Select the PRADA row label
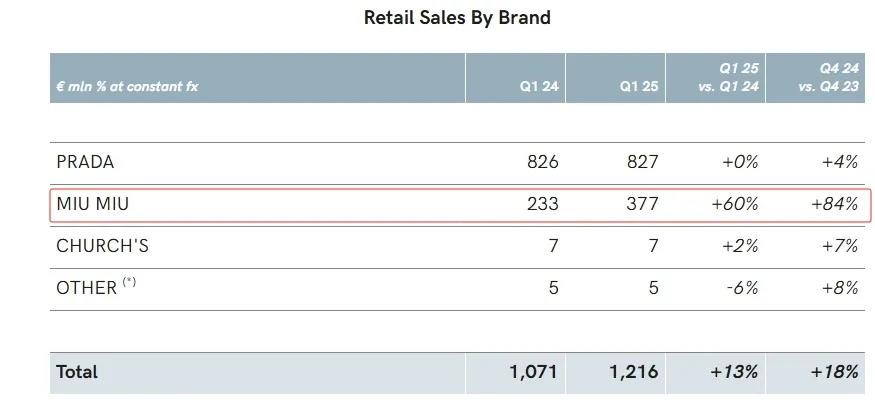Viewport: 875px width, 406px height. click(85, 162)
